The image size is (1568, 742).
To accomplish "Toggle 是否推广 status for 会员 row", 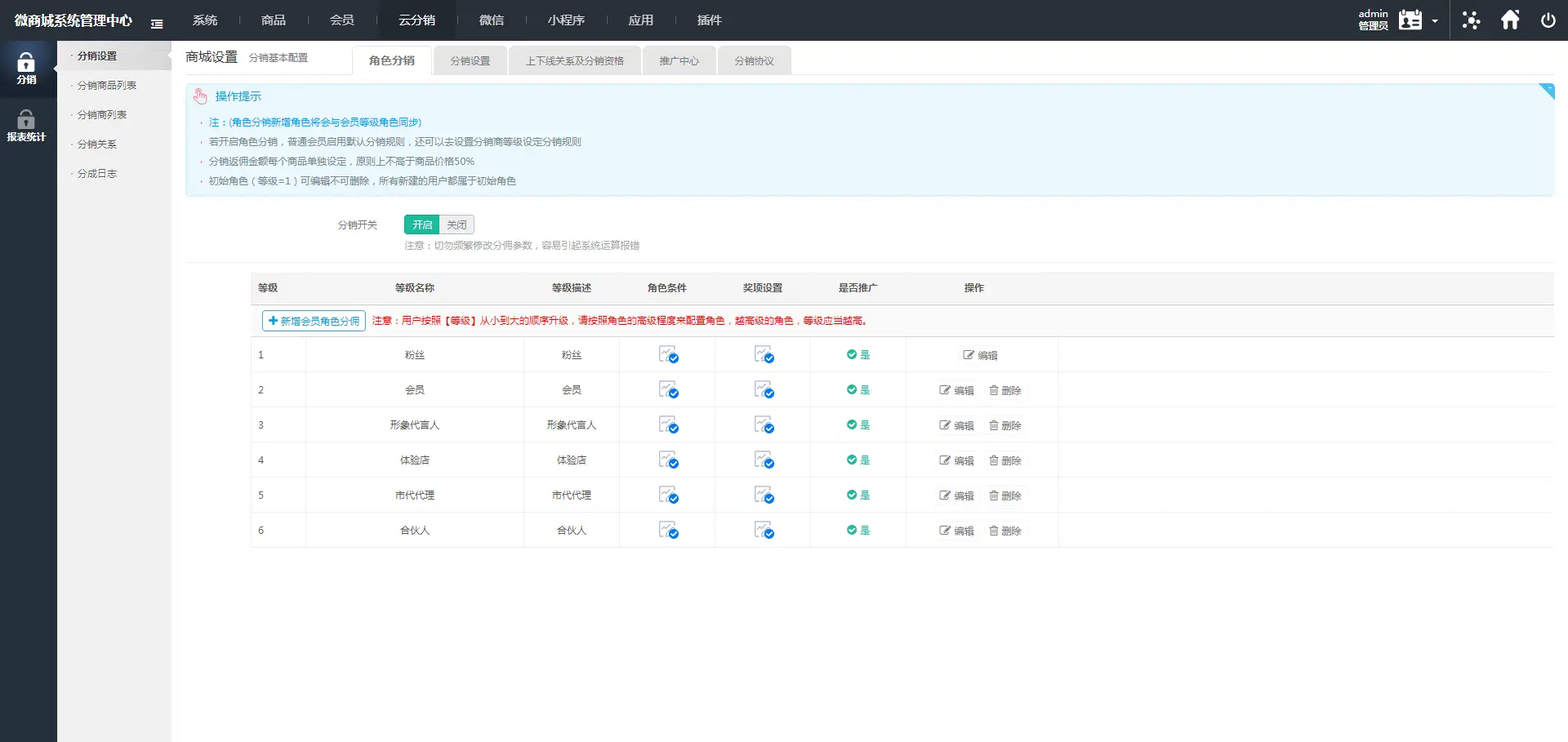I will [857, 390].
